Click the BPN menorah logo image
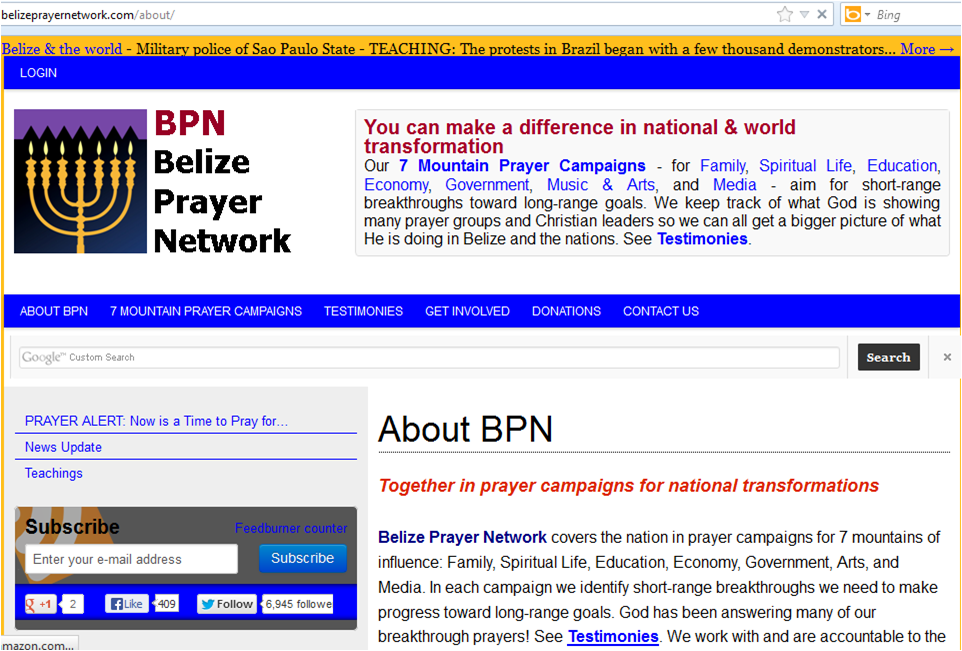The height and width of the screenshot is (651, 962). (80, 181)
